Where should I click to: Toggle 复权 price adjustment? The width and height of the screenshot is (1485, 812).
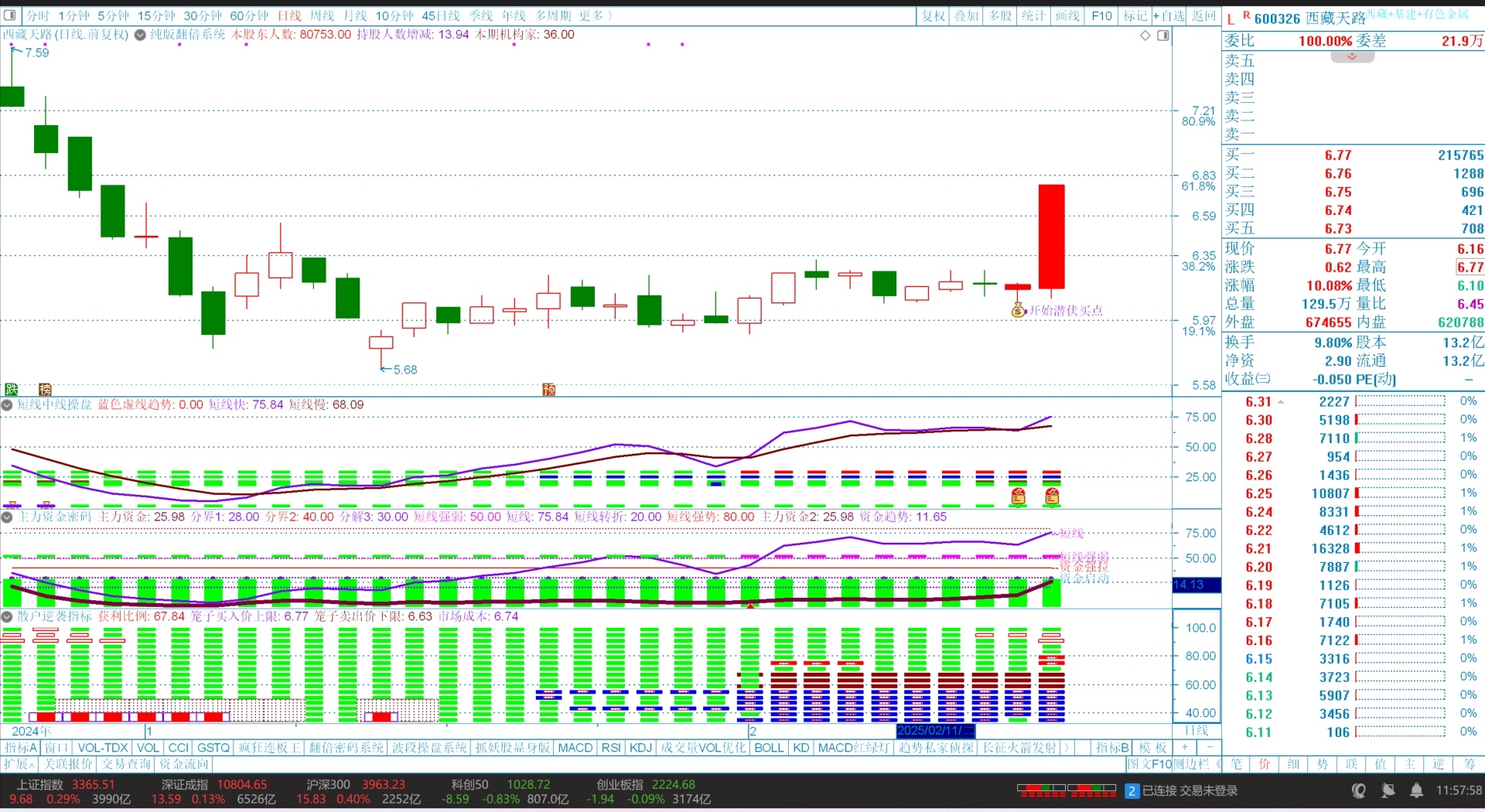point(934,15)
